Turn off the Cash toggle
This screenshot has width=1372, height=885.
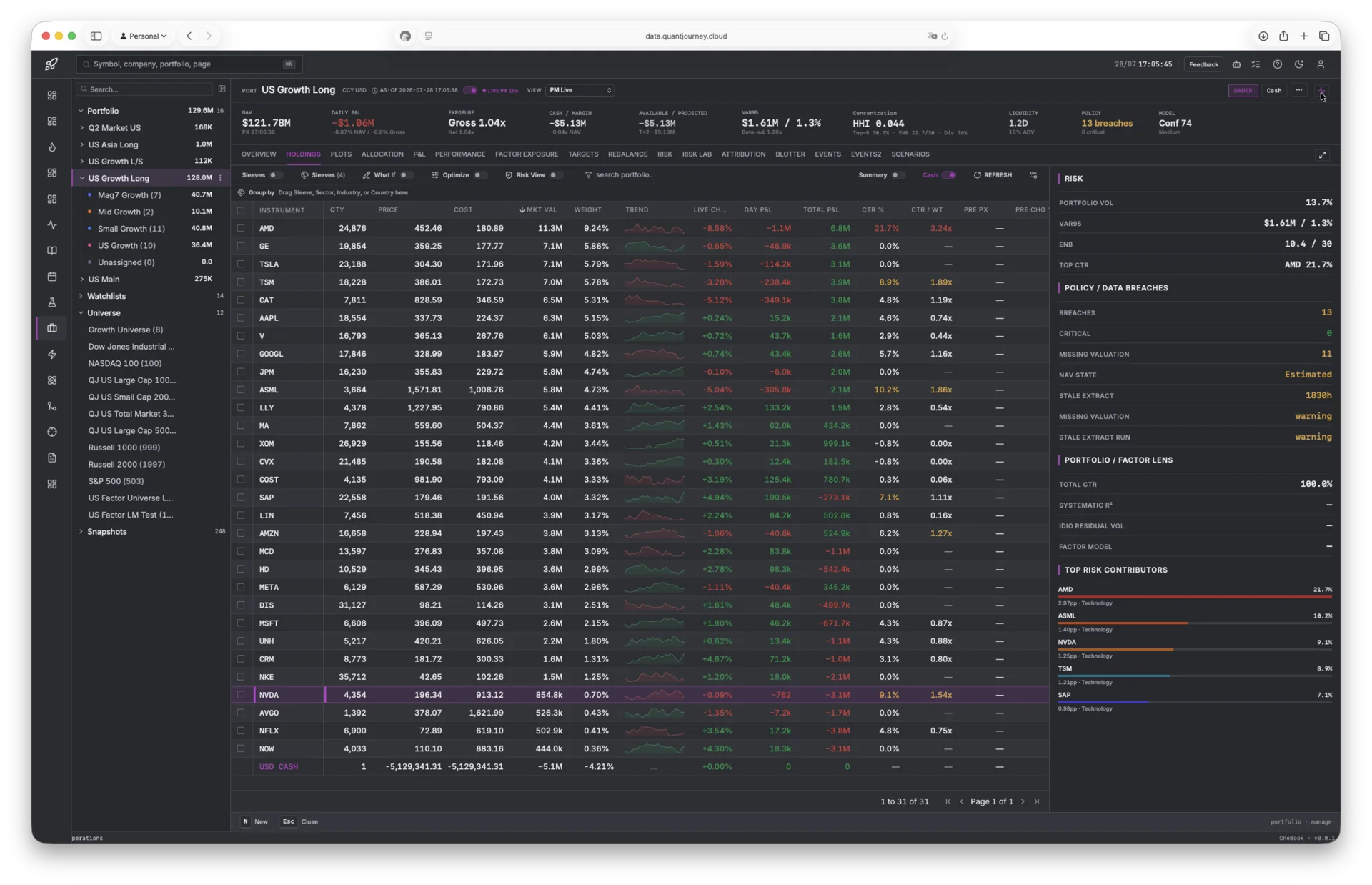point(949,175)
